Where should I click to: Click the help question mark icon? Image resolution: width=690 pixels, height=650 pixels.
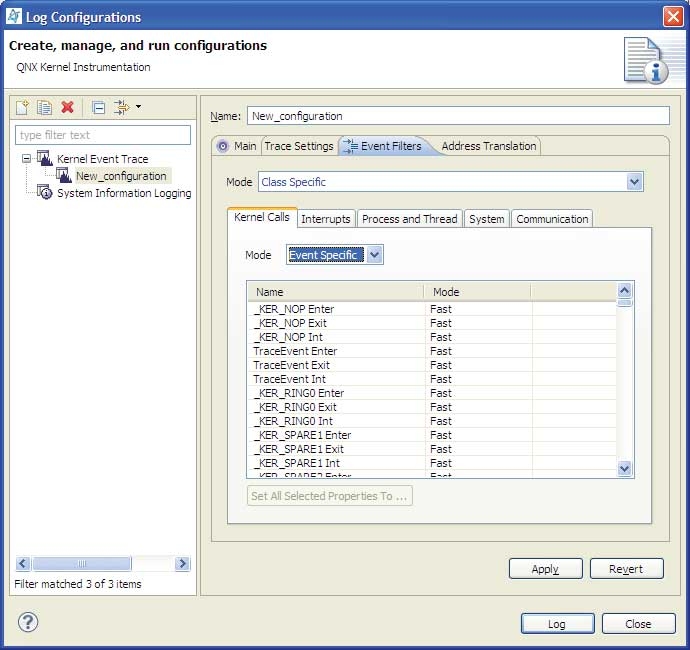[x=28, y=623]
